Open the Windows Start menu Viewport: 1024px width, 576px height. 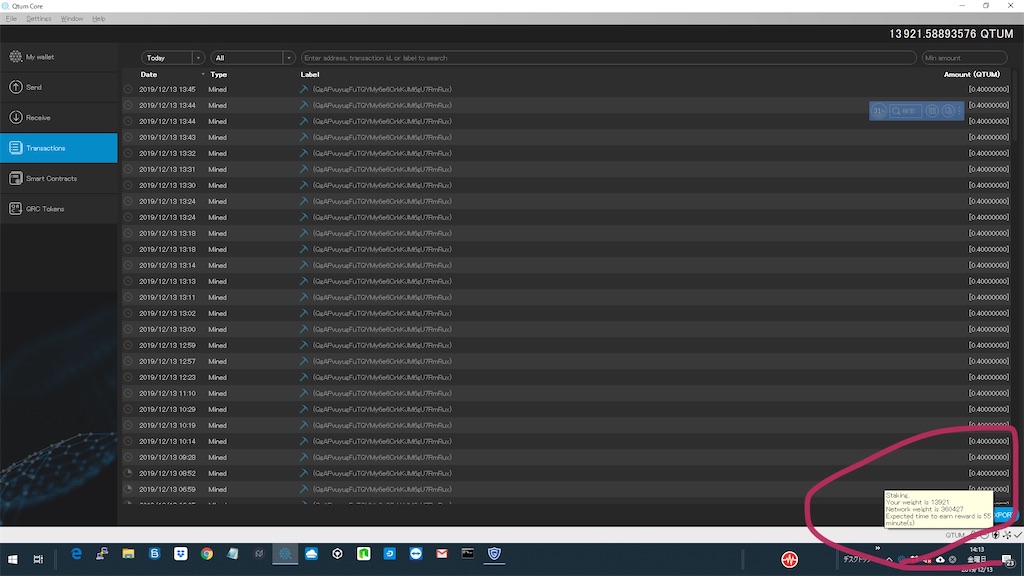[12, 559]
